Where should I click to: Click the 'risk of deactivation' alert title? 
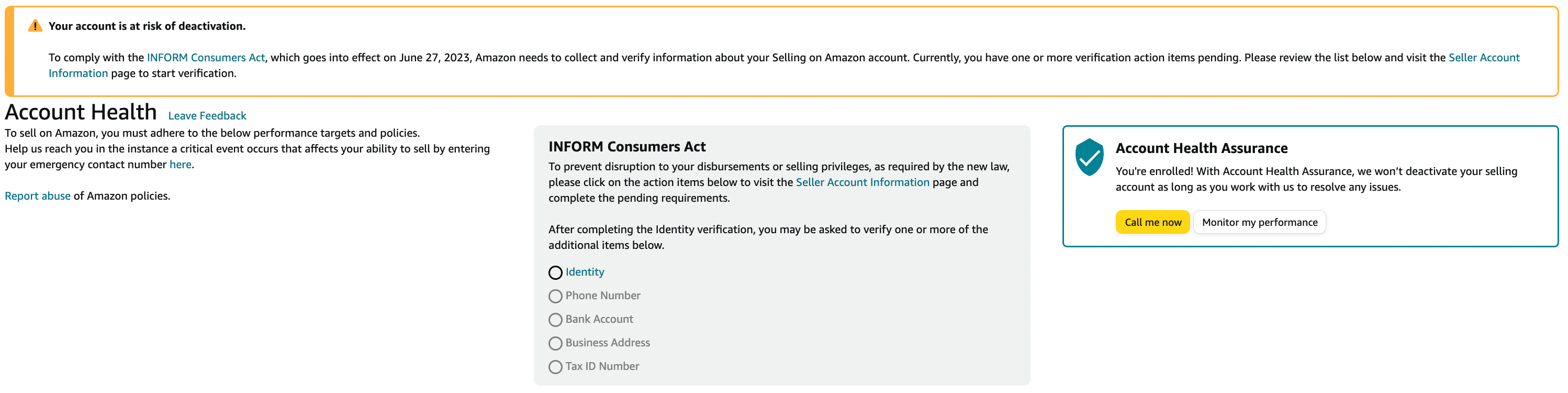click(x=147, y=26)
